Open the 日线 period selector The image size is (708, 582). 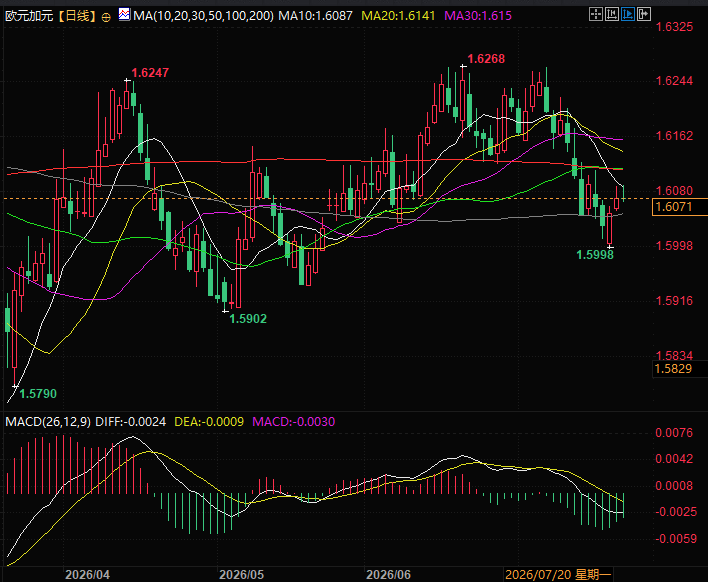click(x=77, y=16)
